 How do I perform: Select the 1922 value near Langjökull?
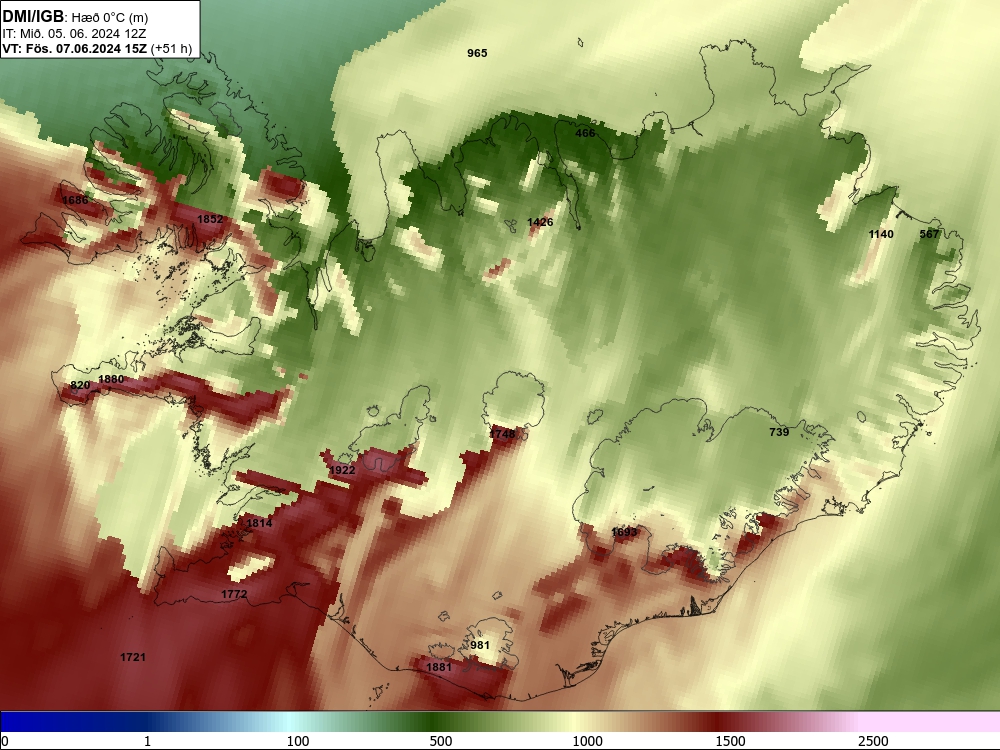[x=342, y=470]
